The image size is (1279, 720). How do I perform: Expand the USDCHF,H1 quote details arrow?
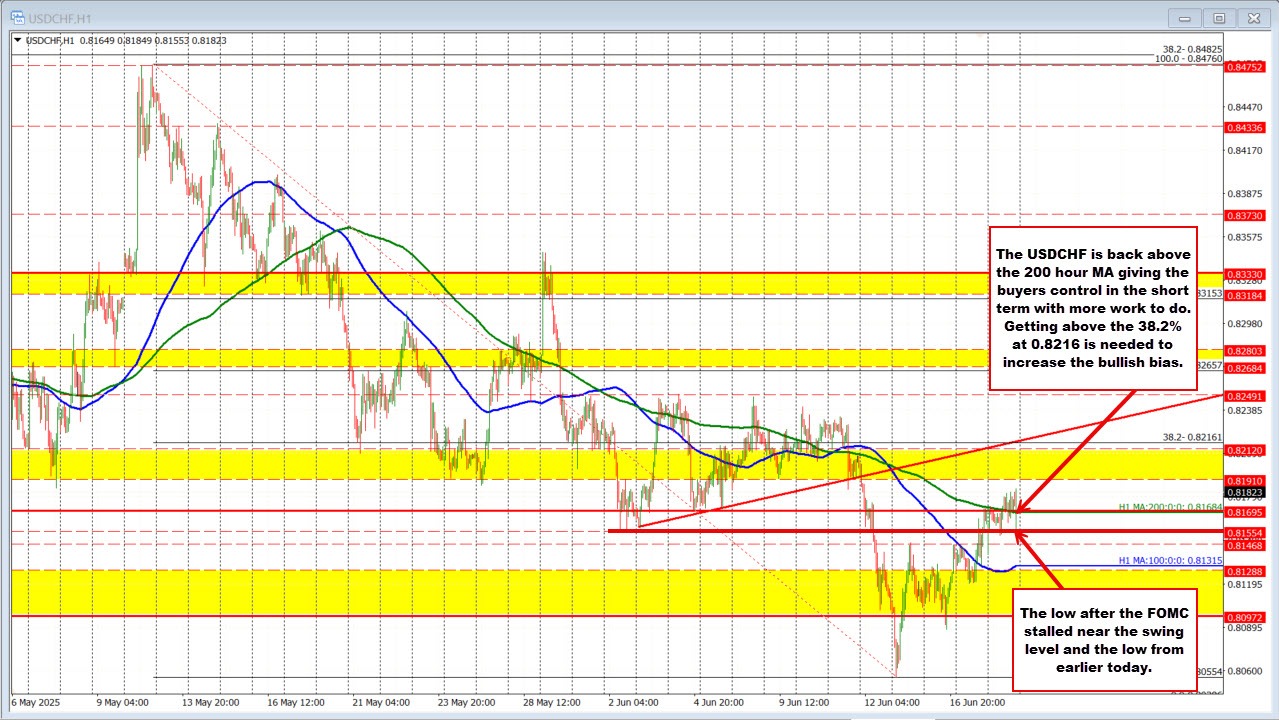pyautogui.click(x=17, y=40)
